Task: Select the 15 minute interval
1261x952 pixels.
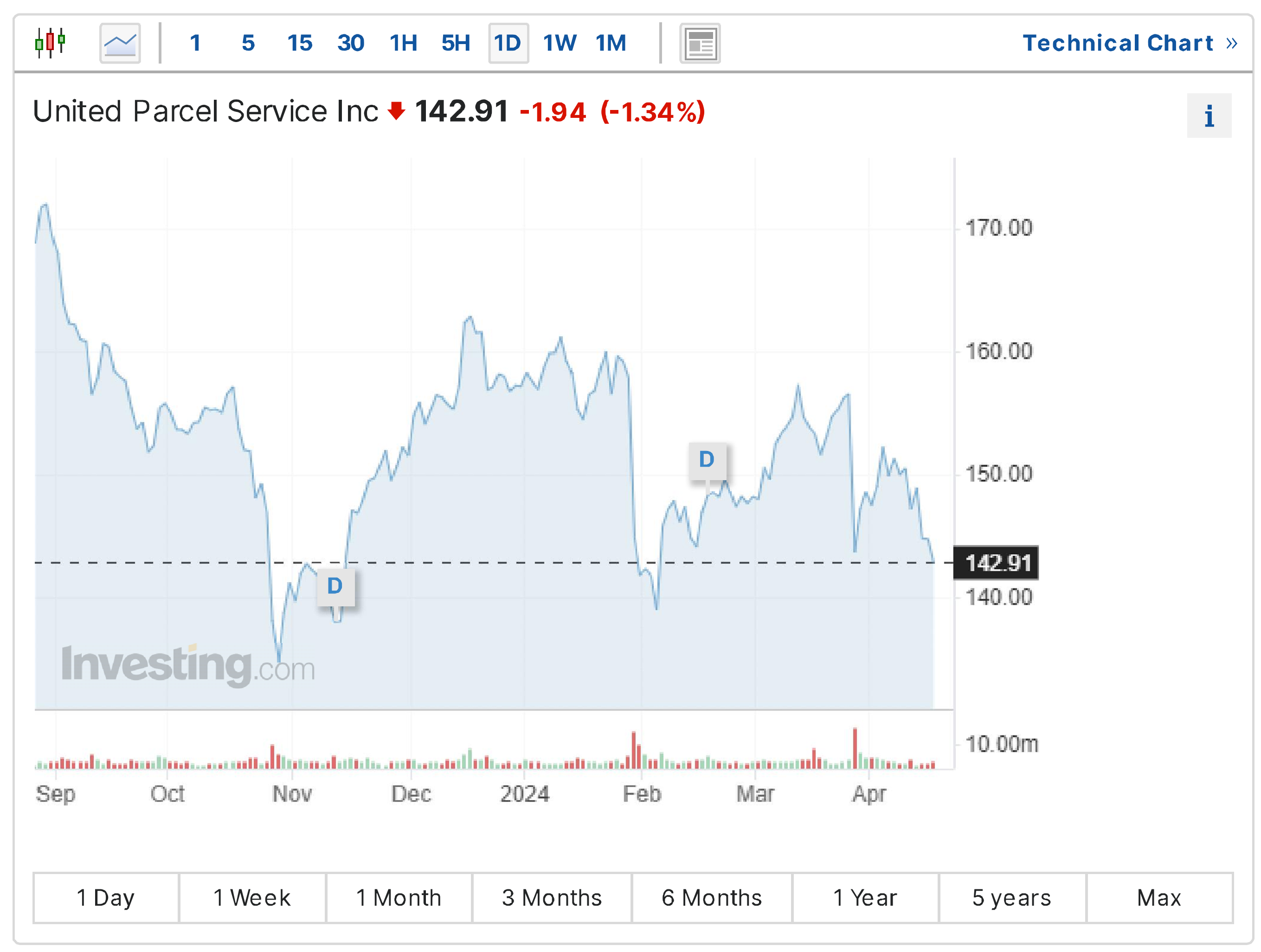Action: point(299,43)
